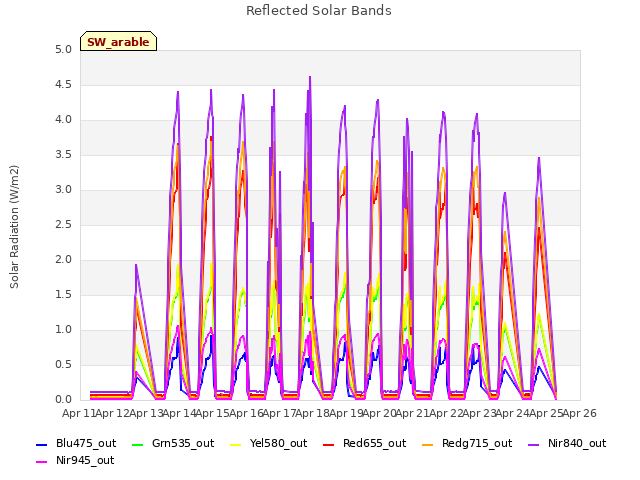The image size is (640, 480).
Task: Click the 0.5 y-axis tick label
Action: 63,365
